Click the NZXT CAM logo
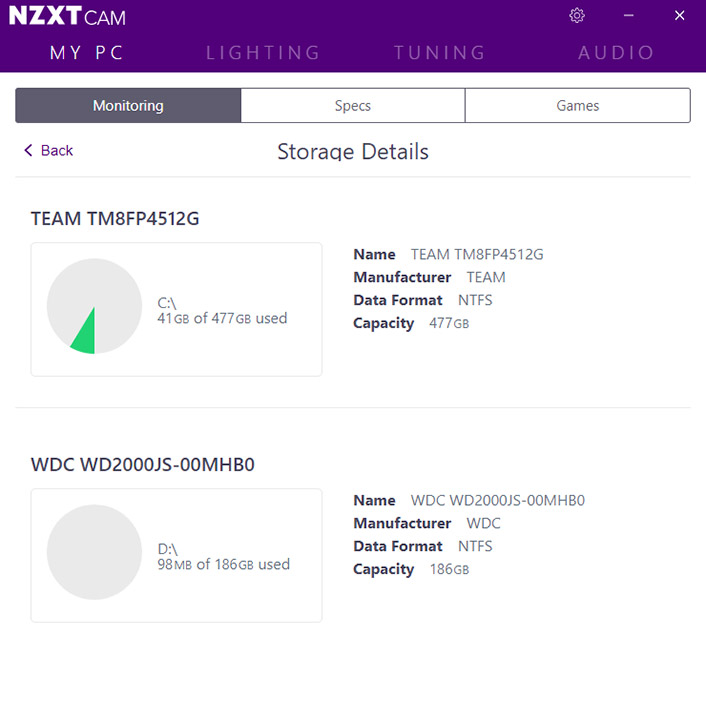Screen dimensions: 706x720 (x=68, y=17)
